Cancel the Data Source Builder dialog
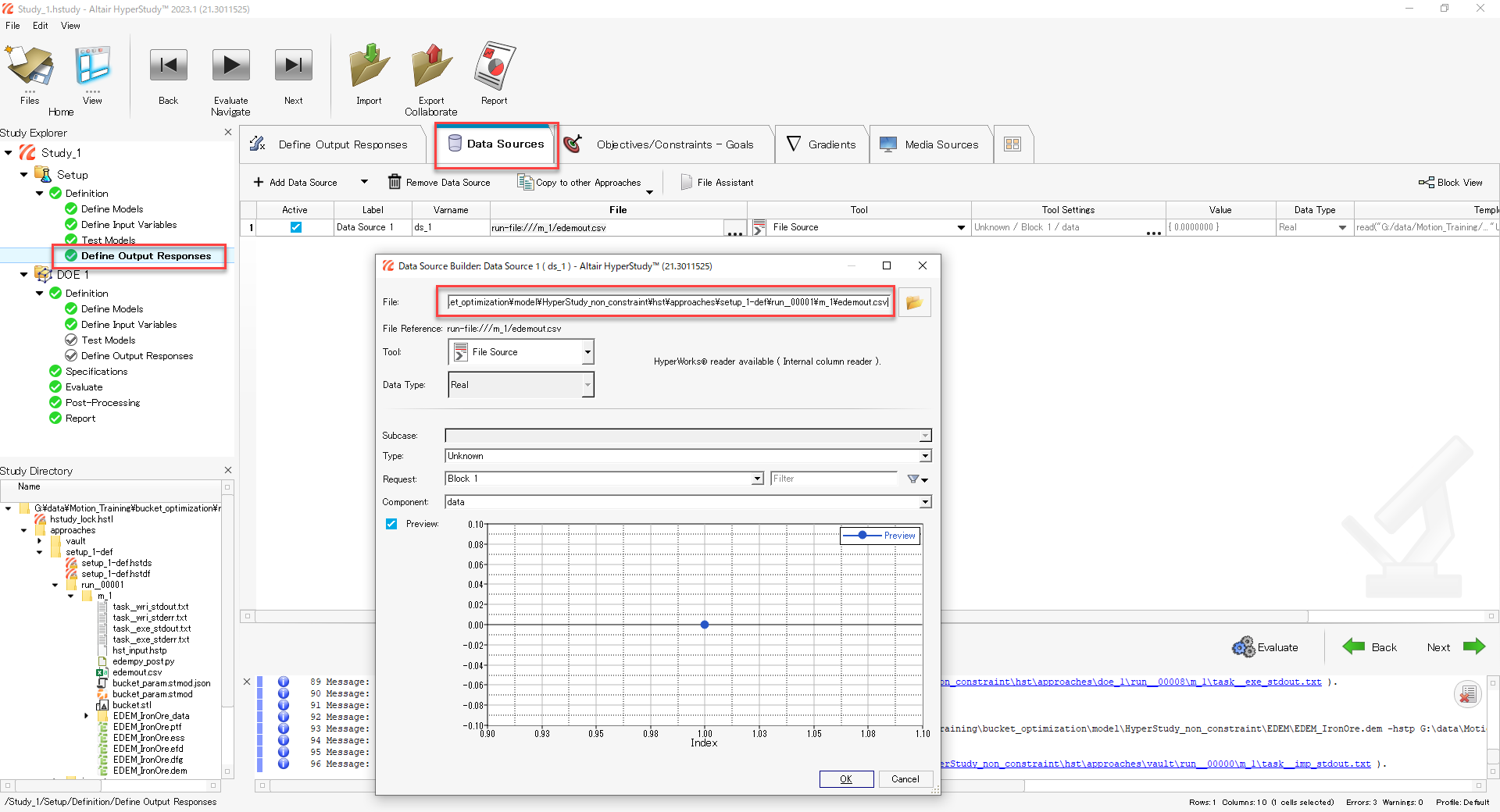The image size is (1500, 812). pos(905,779)
